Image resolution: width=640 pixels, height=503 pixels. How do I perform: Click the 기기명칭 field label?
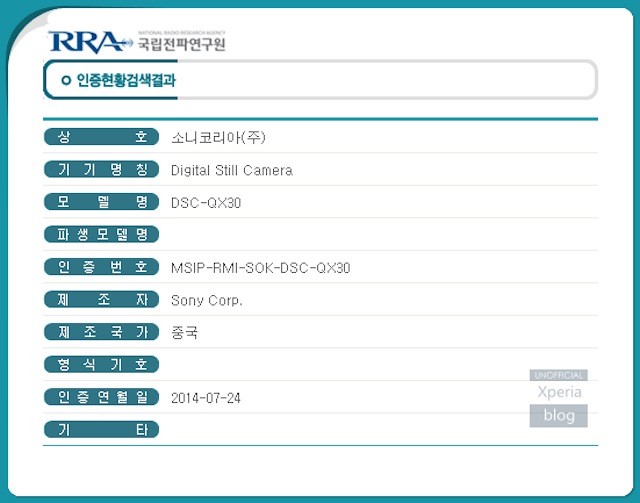pyautogui.click(x=101, y=169)
